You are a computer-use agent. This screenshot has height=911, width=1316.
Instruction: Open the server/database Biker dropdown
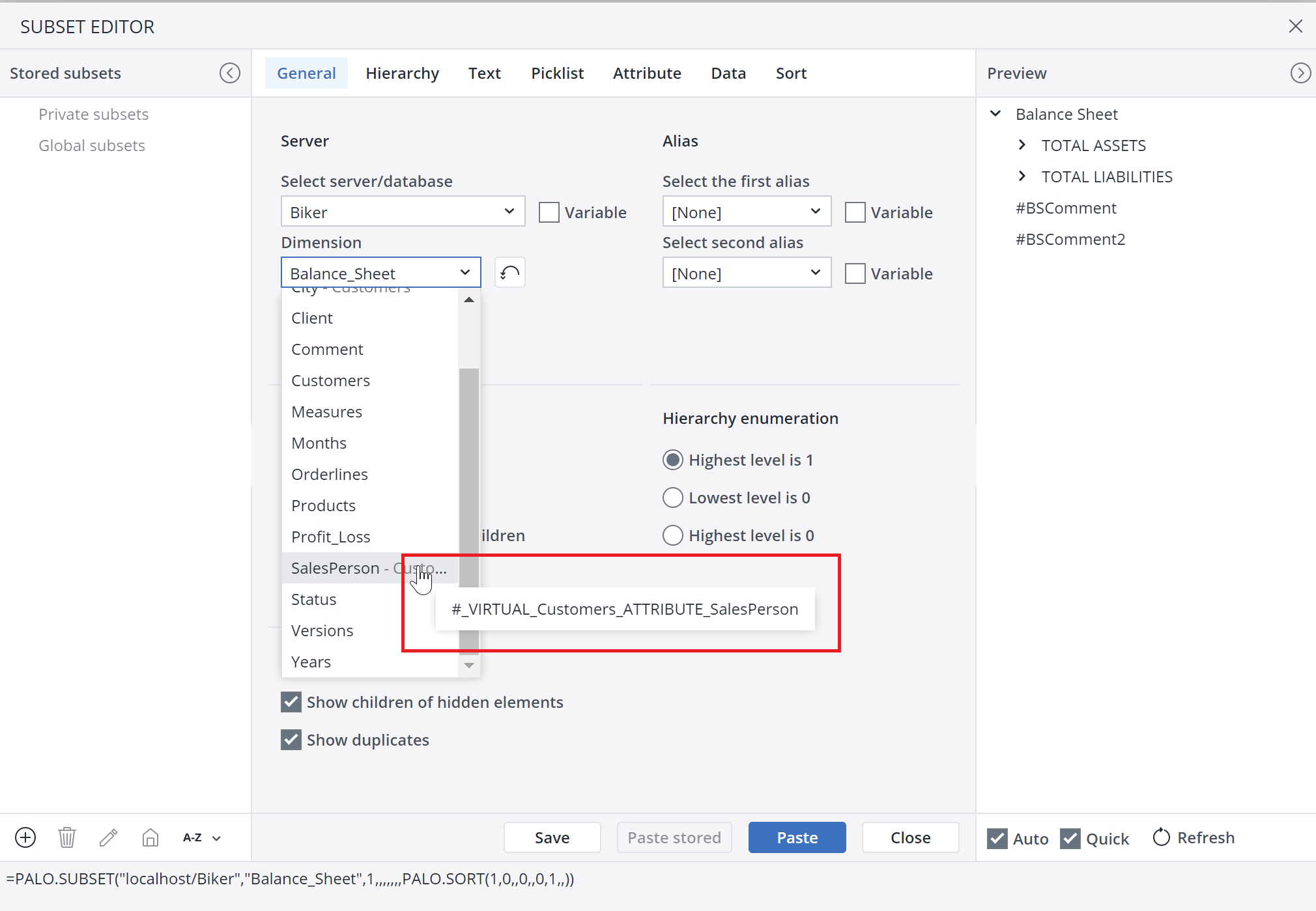click(x=403, y=212)
